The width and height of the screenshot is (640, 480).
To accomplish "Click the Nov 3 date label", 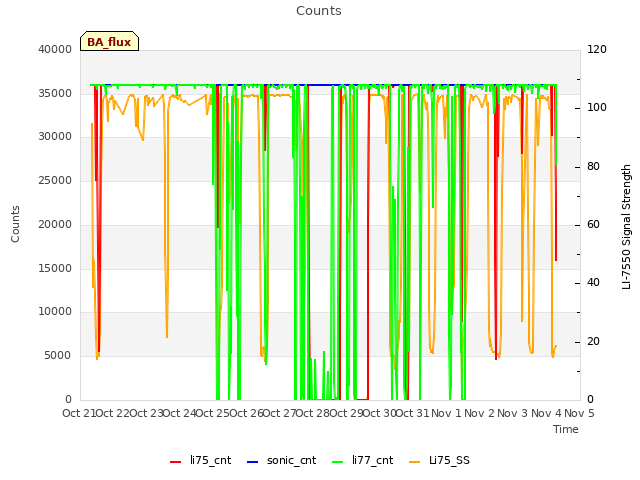I will coord(513,413).
